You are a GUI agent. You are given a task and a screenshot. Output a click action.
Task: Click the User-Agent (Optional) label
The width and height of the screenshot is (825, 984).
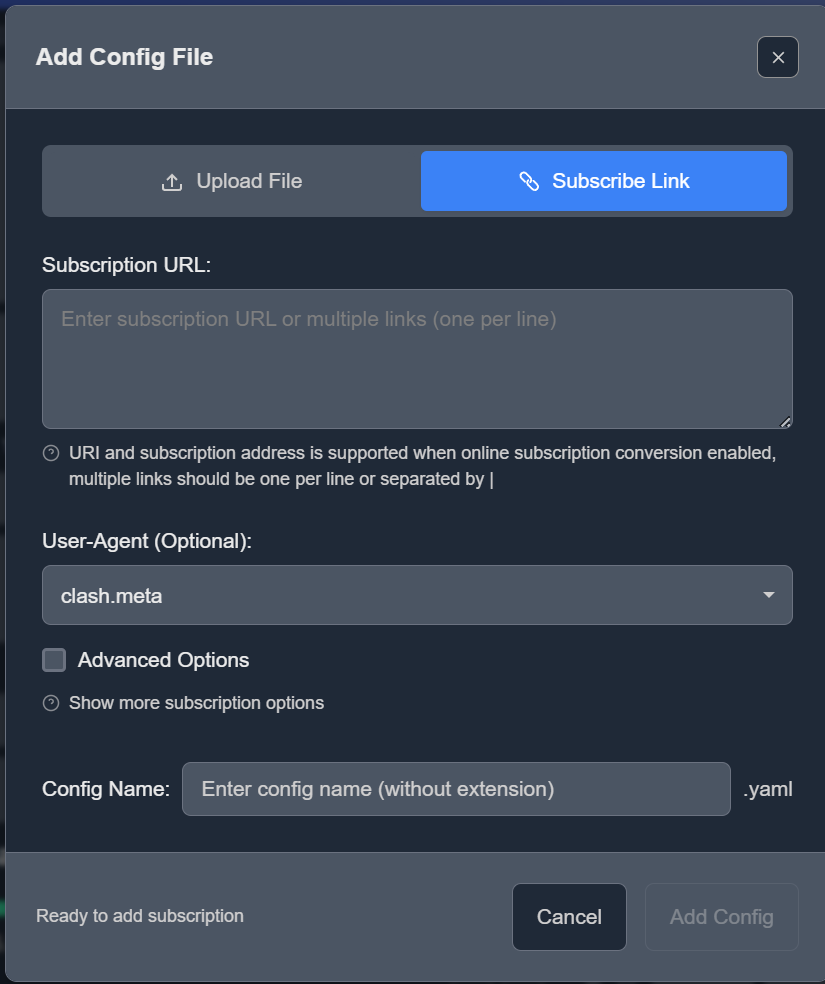coord(147,541)
